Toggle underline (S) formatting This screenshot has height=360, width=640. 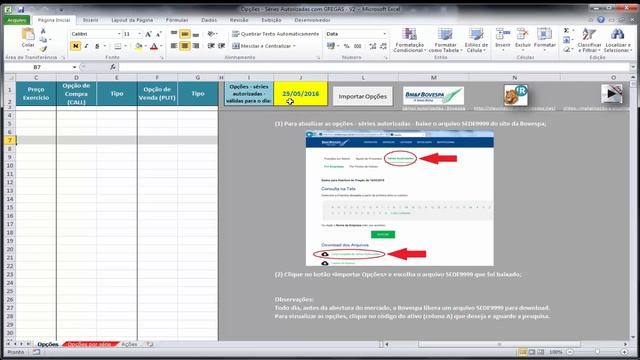(x=97, y=46)
